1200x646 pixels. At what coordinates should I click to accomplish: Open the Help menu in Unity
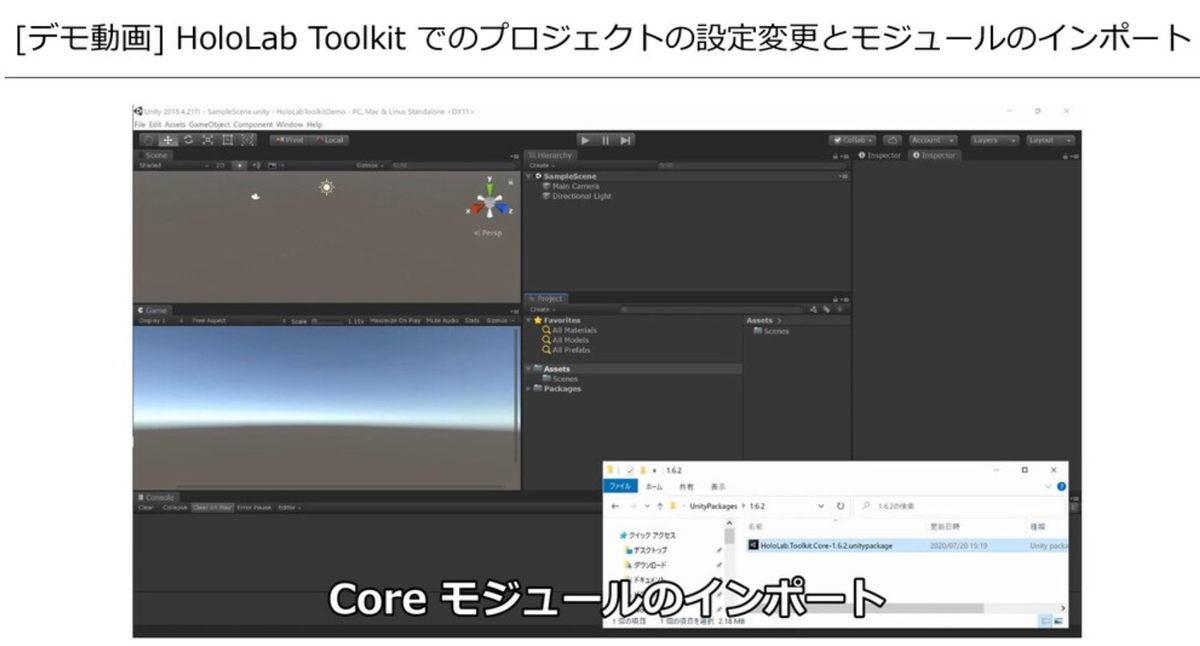314,124
